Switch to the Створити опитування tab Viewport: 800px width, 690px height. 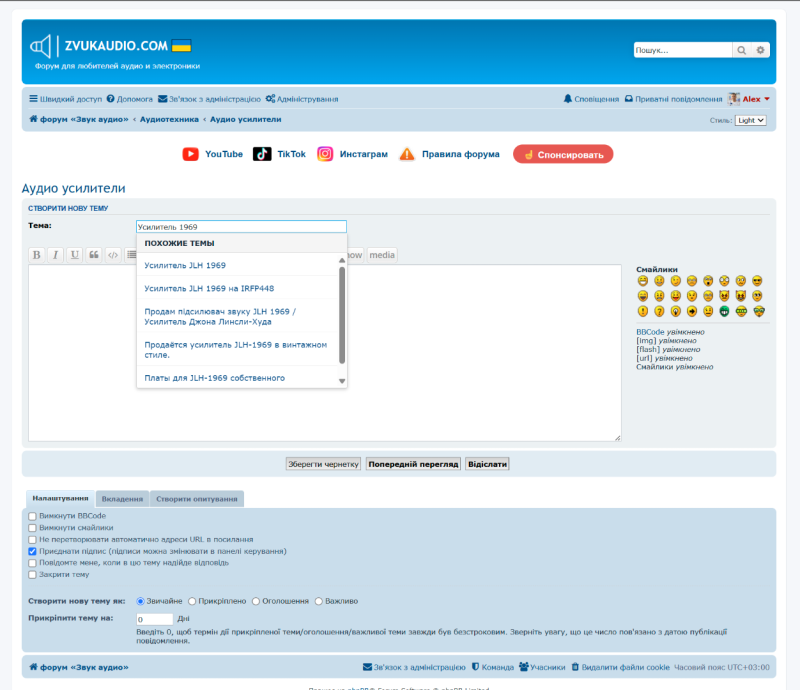(197, 499)
